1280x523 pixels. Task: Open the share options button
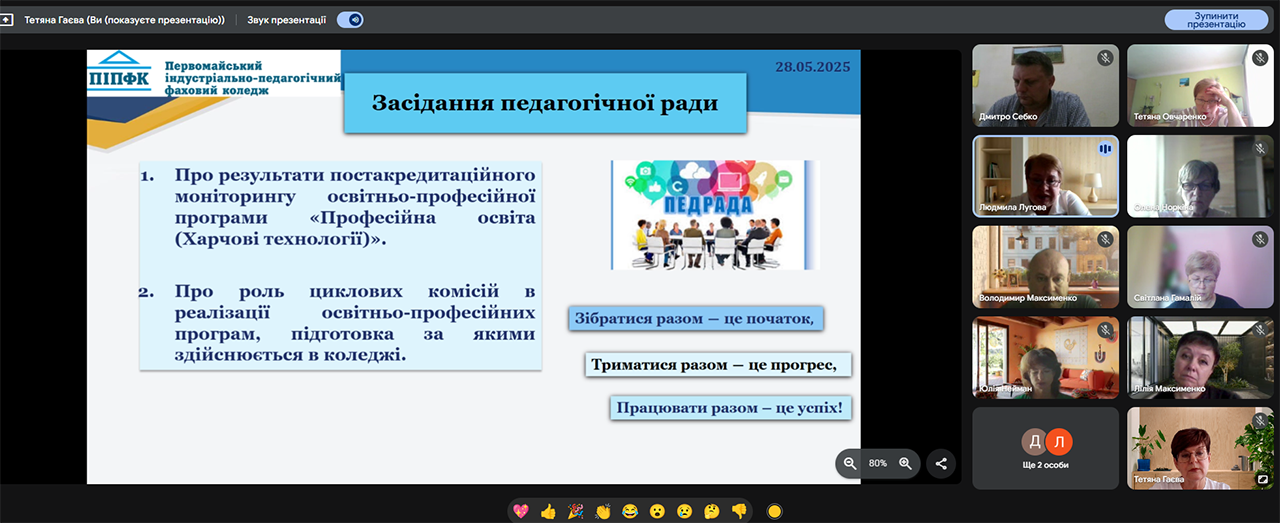pyautogui.click(x=941, y=463)
